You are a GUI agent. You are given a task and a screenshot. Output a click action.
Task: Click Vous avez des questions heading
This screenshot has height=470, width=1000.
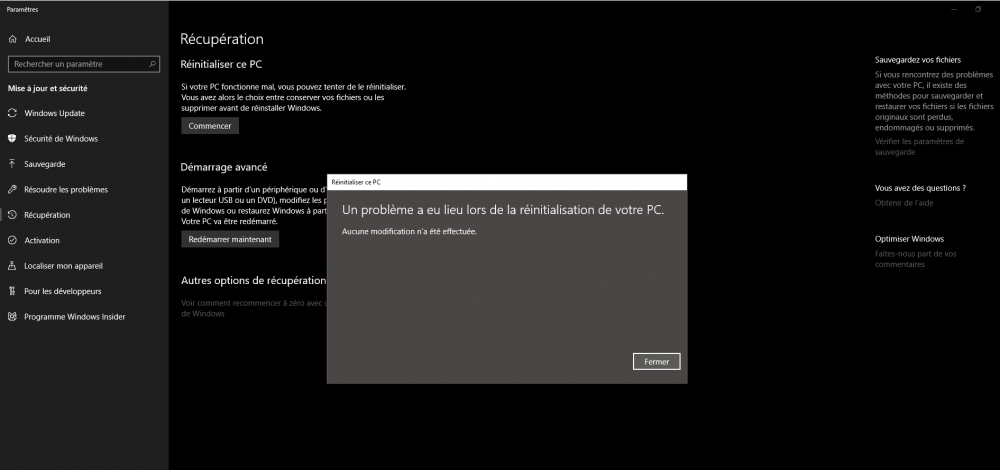coord(920,188)
